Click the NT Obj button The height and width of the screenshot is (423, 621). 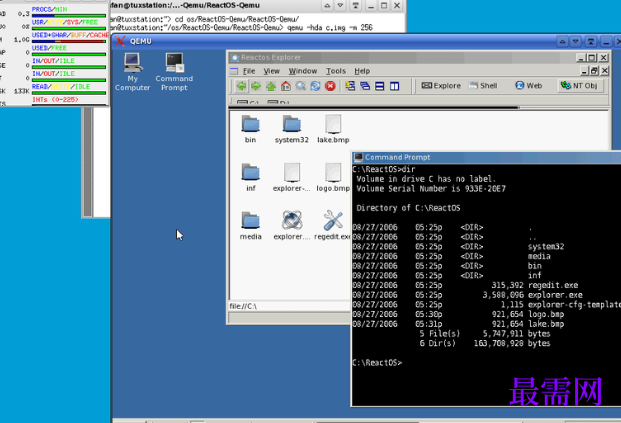pyautogui.click(x=580, y=86)
